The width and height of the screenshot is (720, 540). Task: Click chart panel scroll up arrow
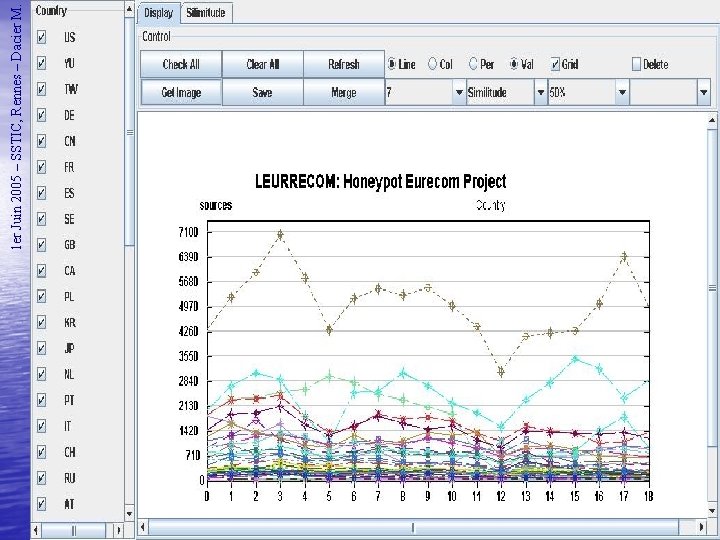click(x=712, y=120)
